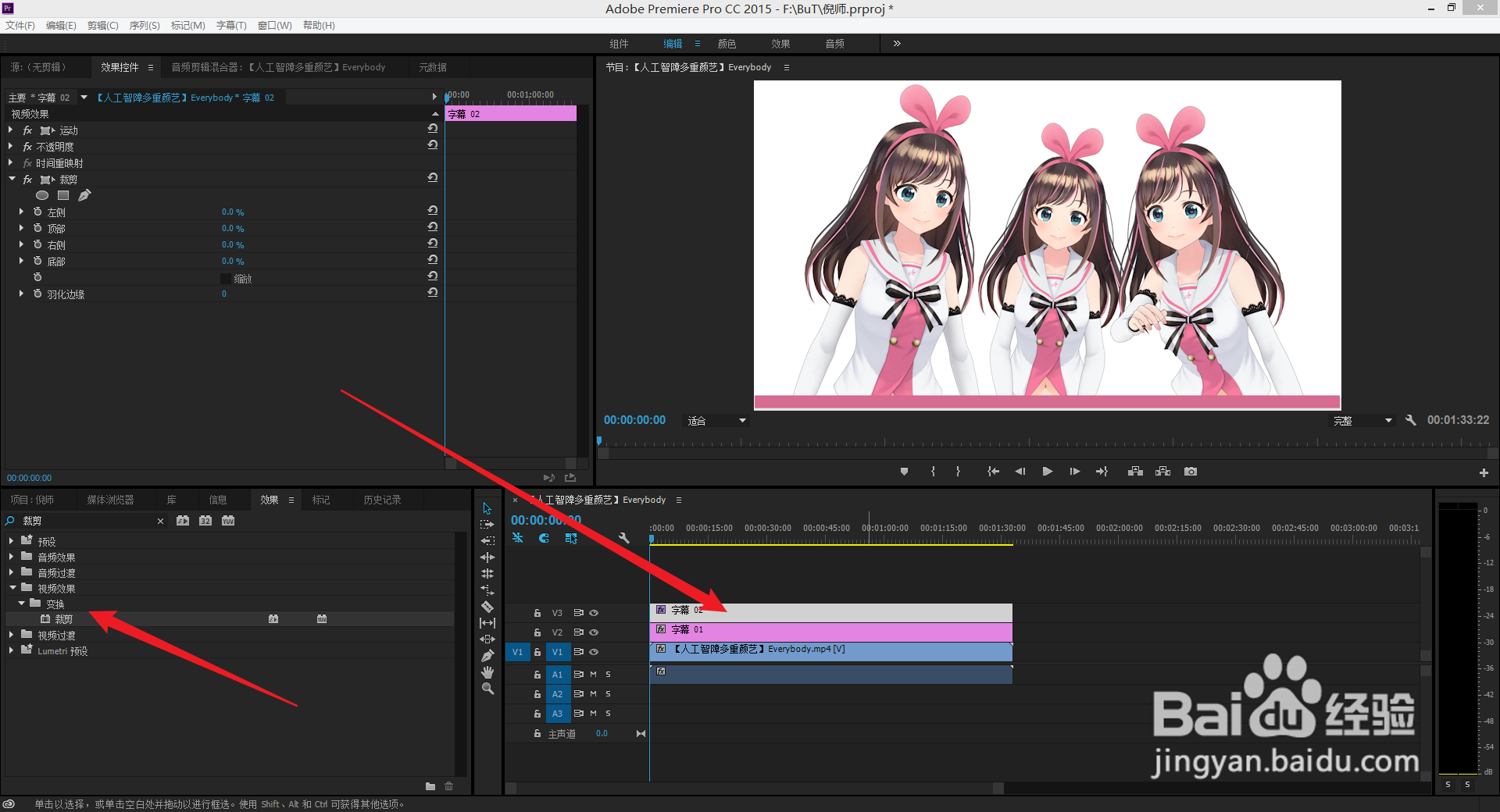Open the 编辑(E) menu
1500x812 pixels.
61,26
